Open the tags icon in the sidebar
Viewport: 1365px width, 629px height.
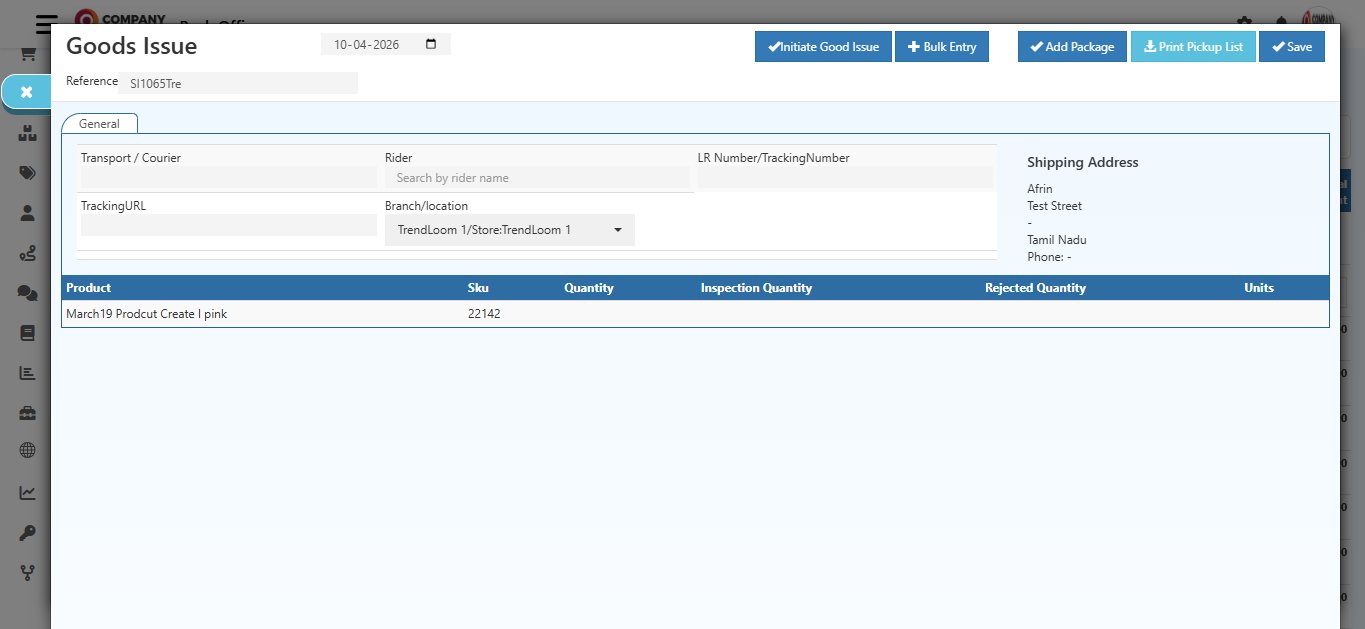pyautogui.click(x=26, y=172)
